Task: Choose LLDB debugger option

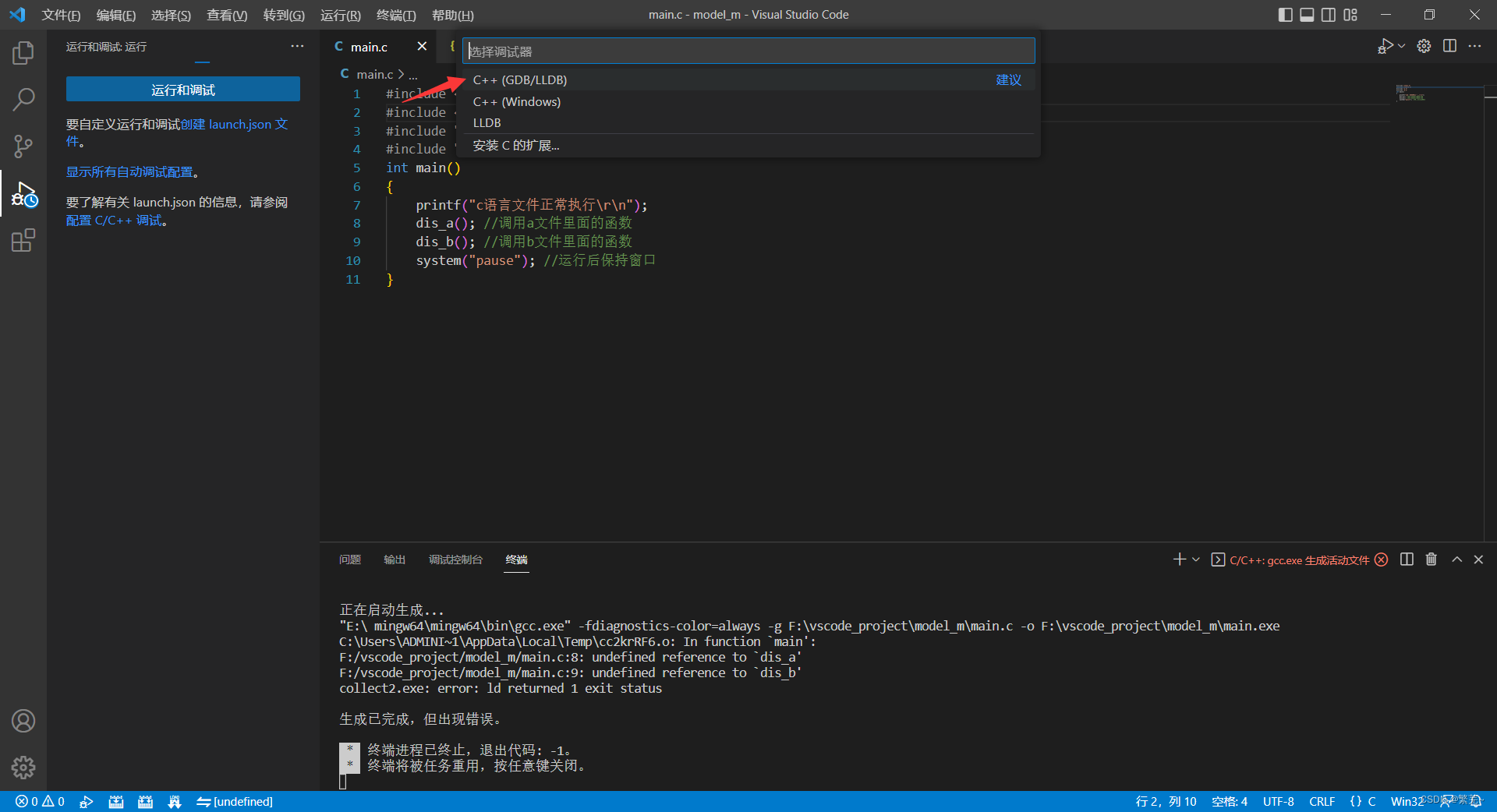Action: point(748,123)
